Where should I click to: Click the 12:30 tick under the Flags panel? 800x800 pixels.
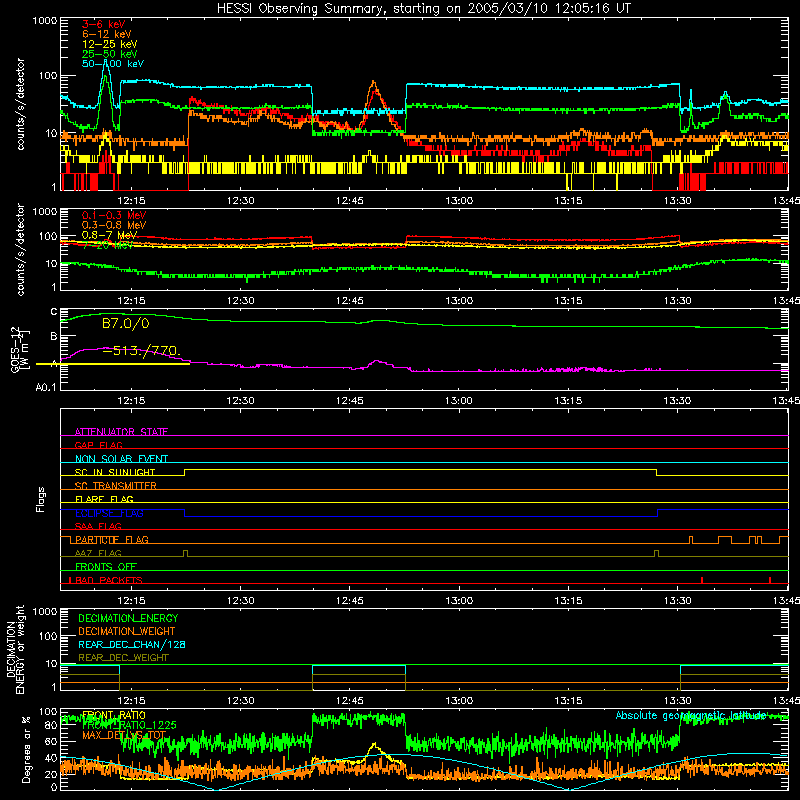click(x=240, y=601)
